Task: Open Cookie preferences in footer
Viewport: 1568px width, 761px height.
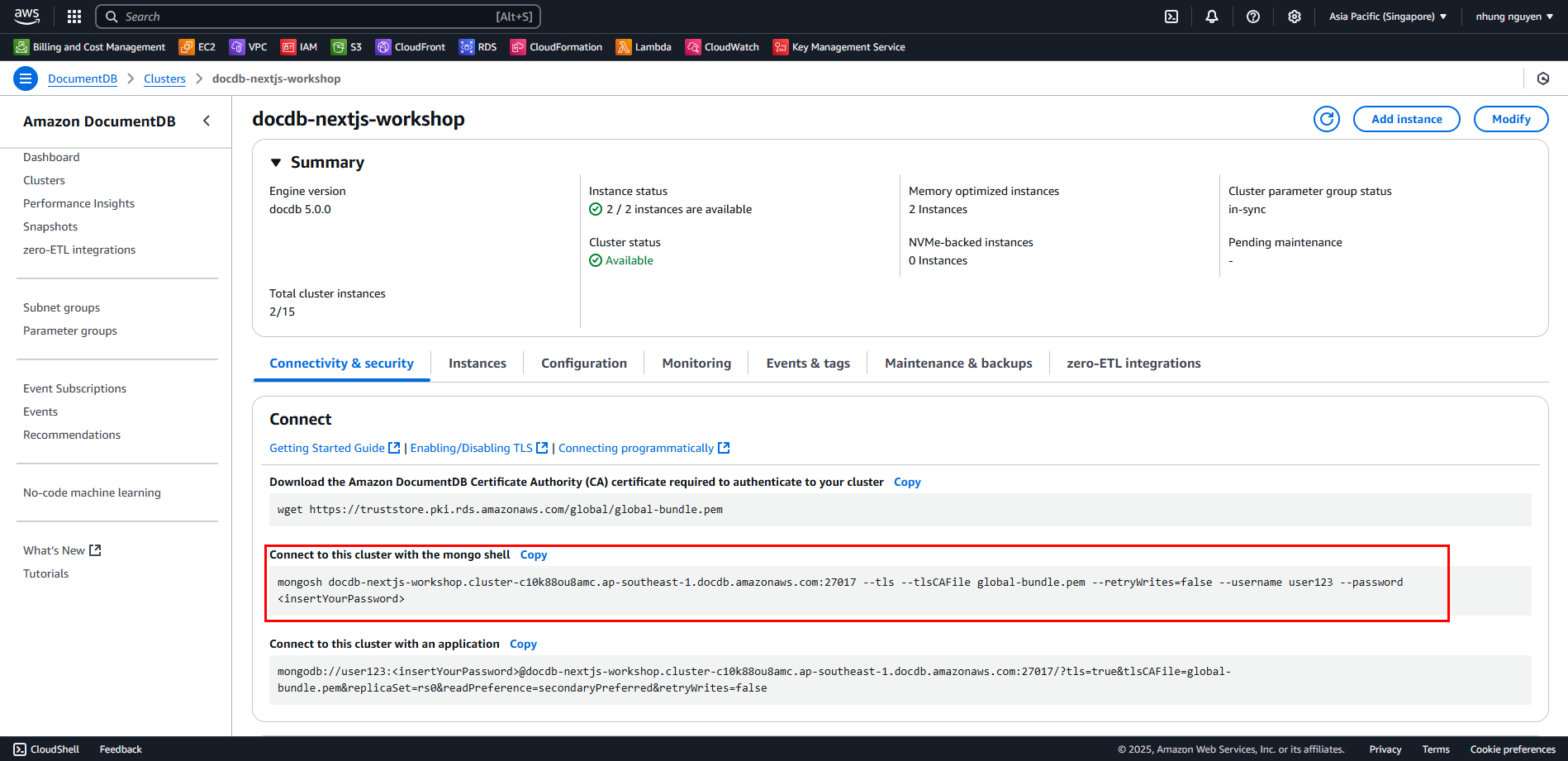Action: [1513, 749]
